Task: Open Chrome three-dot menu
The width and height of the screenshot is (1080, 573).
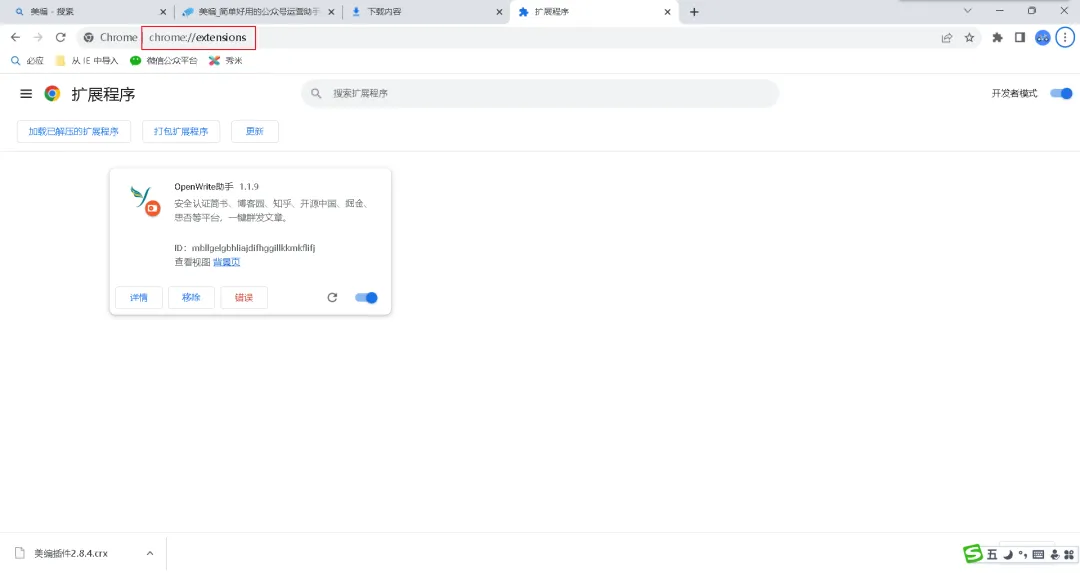Action: 1065,38
